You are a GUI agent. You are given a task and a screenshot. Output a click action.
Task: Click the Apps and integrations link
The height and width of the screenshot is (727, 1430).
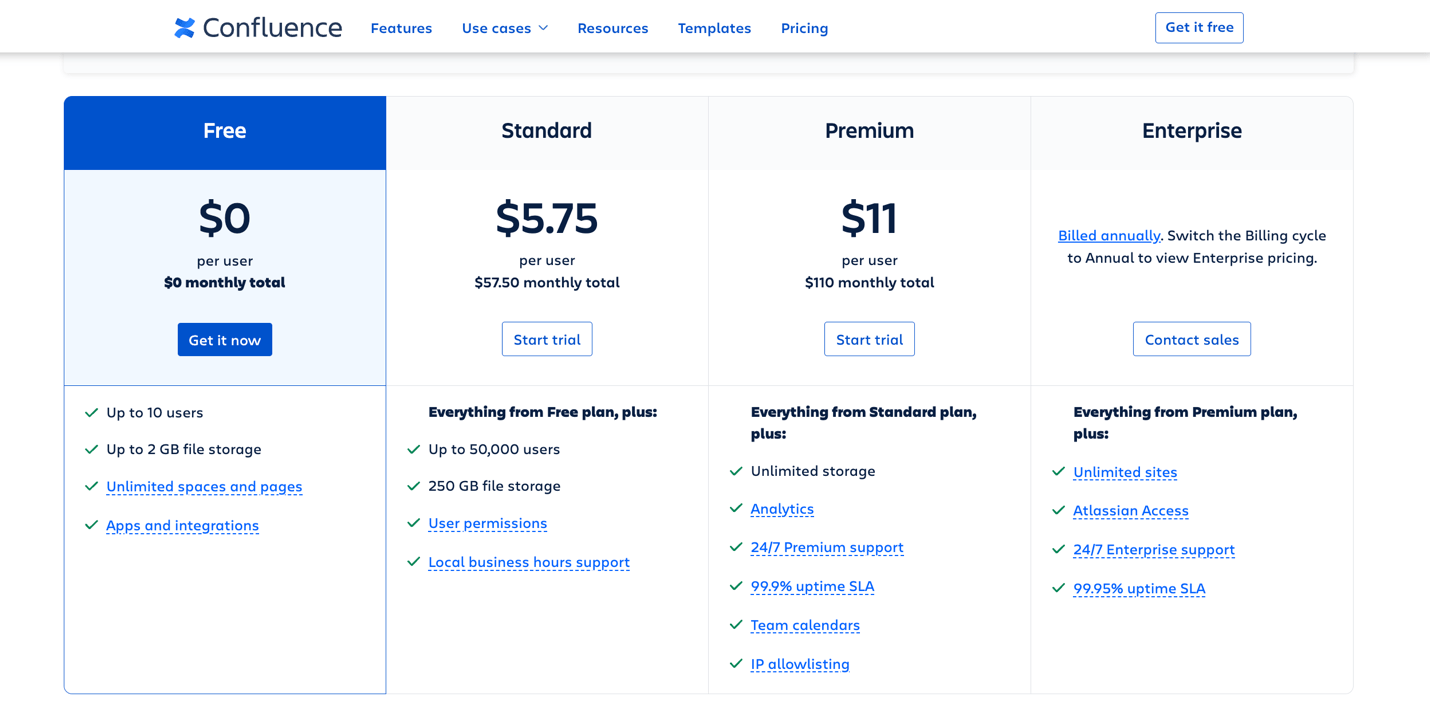click(x=182, y=525)
